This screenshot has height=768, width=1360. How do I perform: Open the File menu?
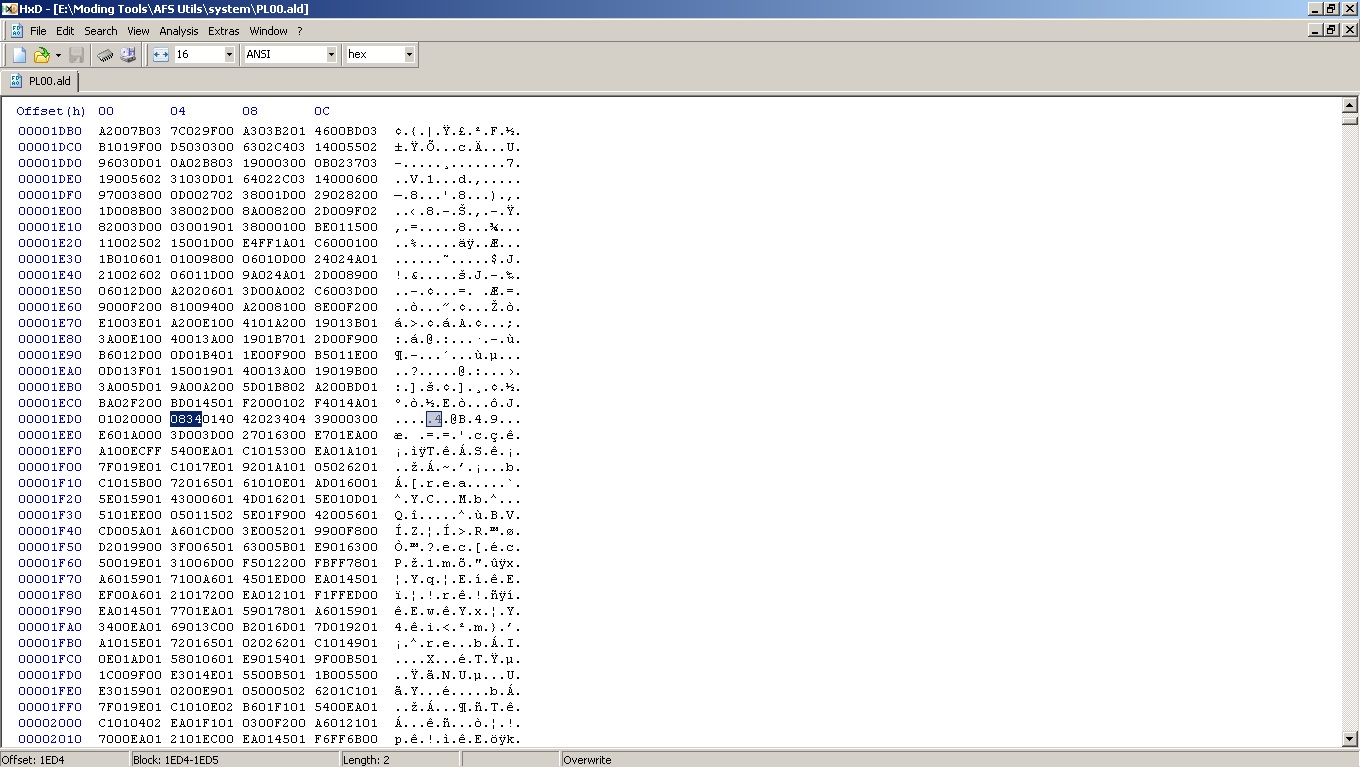click(38, 31)
